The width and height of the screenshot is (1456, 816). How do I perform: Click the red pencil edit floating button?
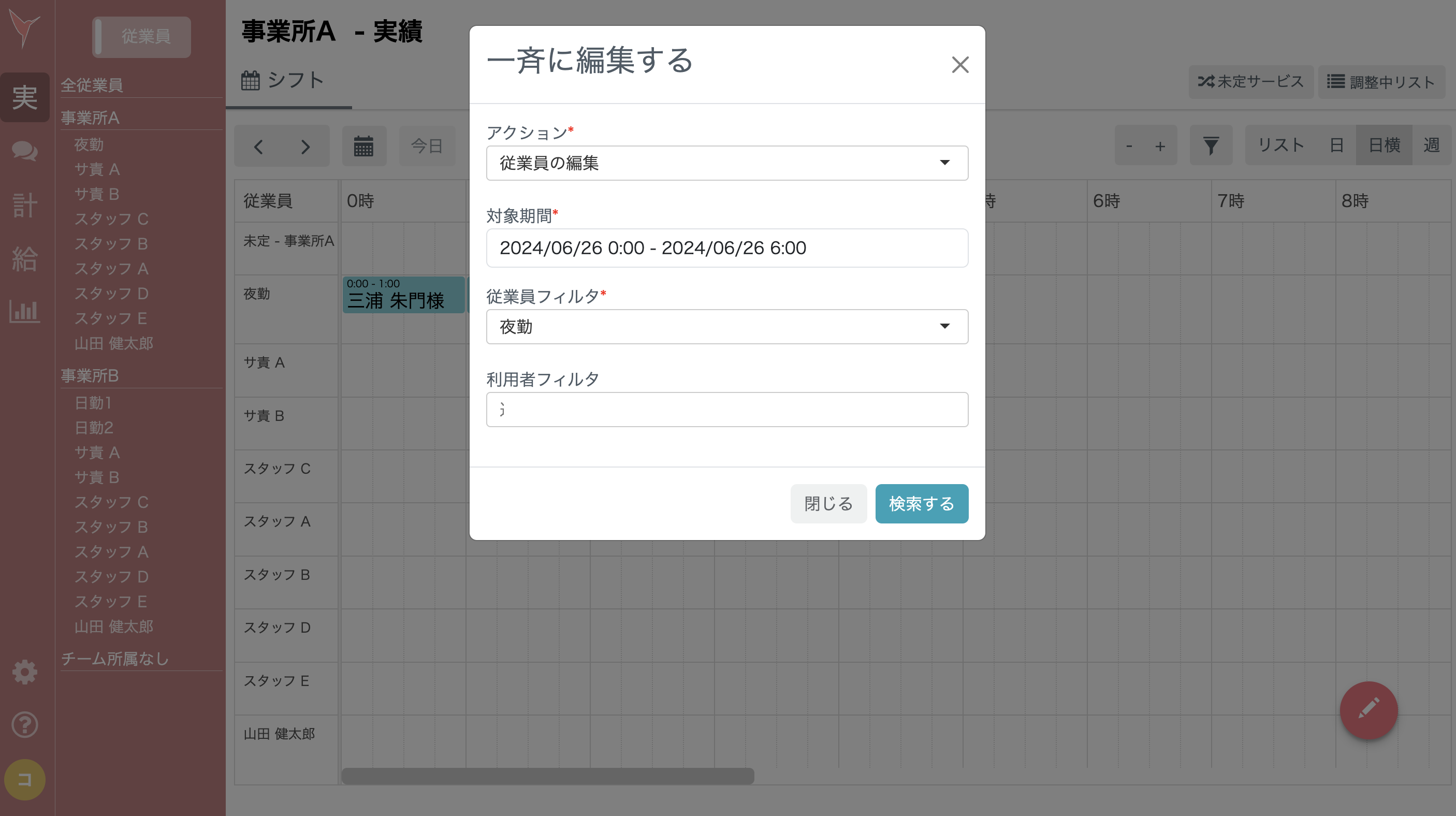(x=1368, y=710)
